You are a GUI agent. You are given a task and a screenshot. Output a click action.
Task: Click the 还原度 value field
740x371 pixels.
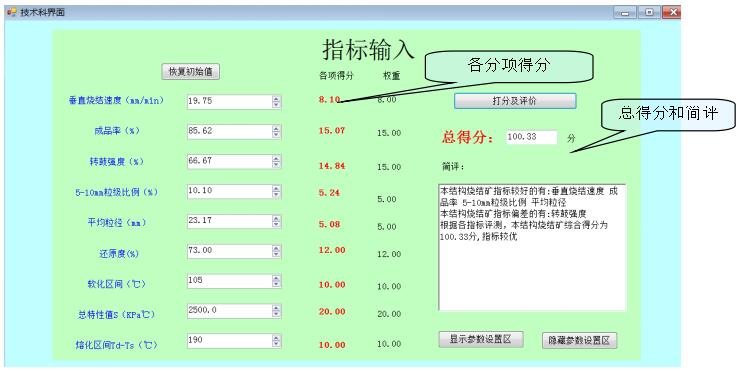tap(229, 251)
